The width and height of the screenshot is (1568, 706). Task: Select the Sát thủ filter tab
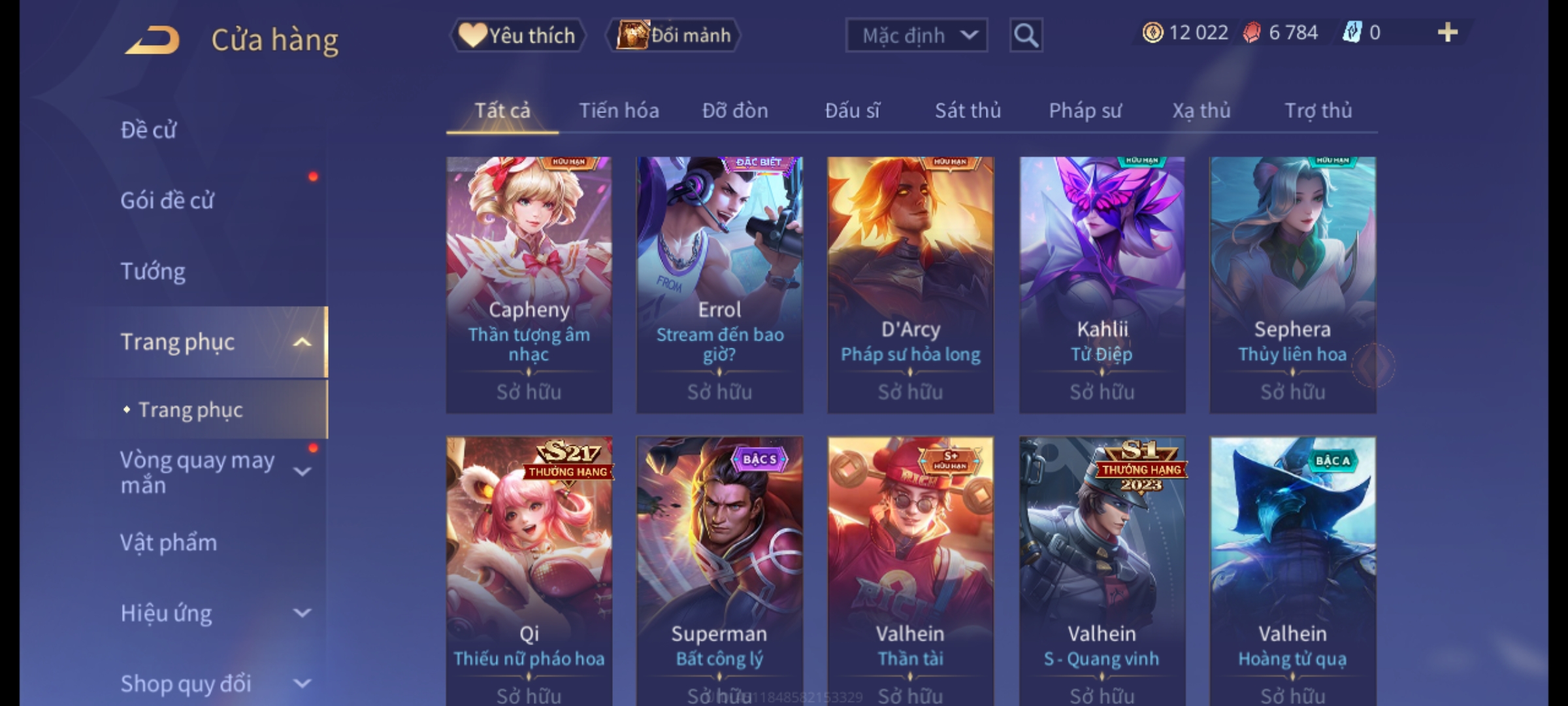tap(968, 110)
